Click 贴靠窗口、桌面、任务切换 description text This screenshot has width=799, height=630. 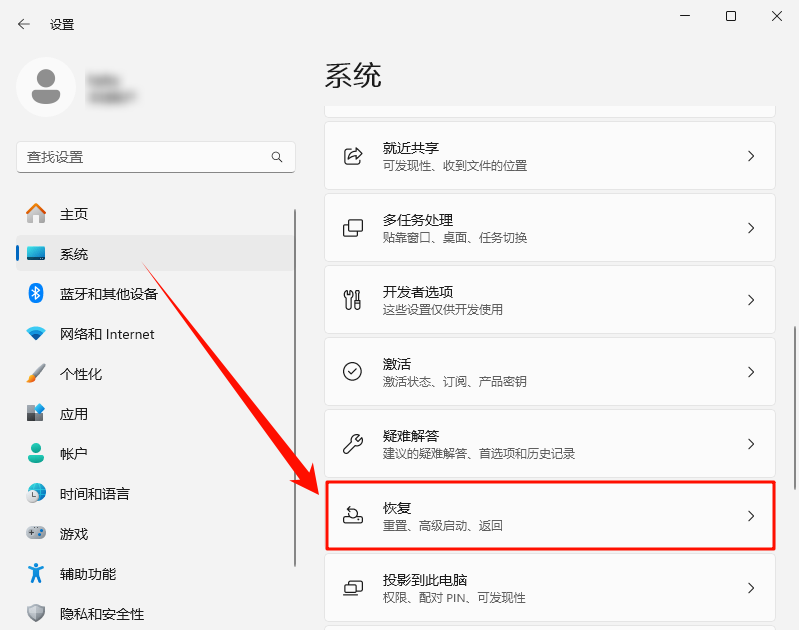455,238
